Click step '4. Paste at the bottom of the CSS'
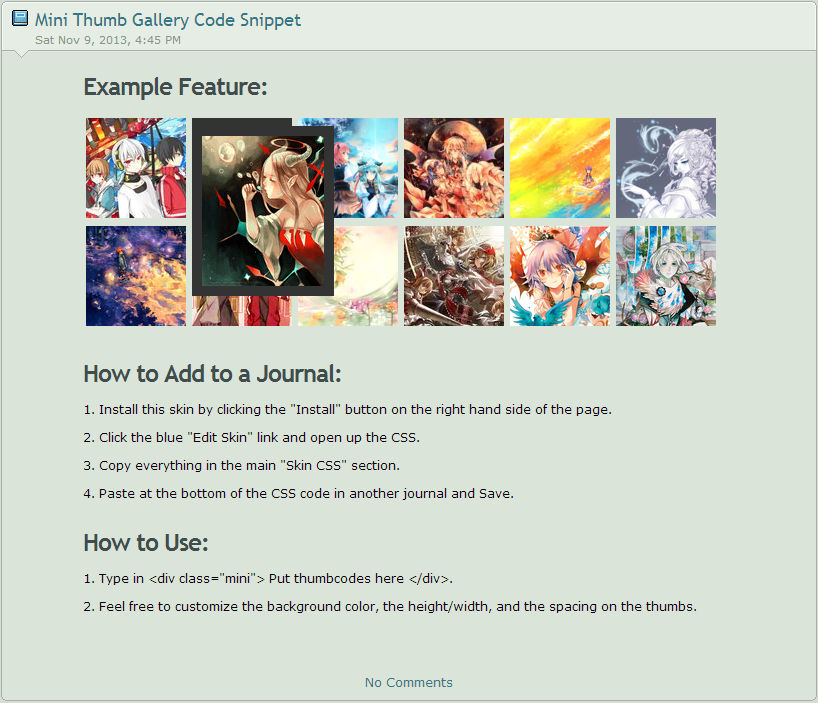The image size is (818, 703). (298, 493)
